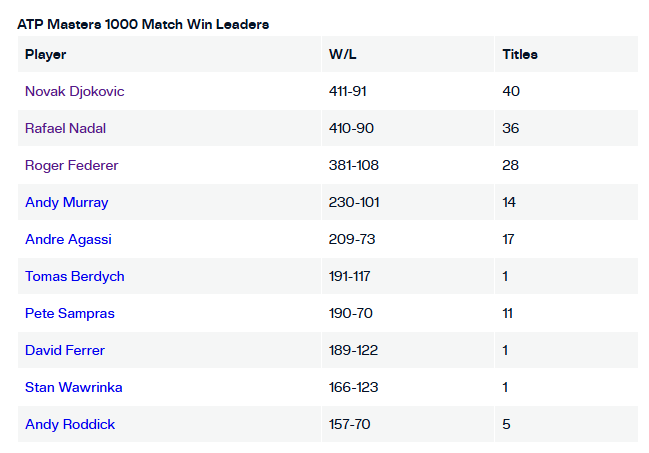Click Roddick's 157-70 record cell
Viewport: 649px width, 453px height.
click(408, 424)
